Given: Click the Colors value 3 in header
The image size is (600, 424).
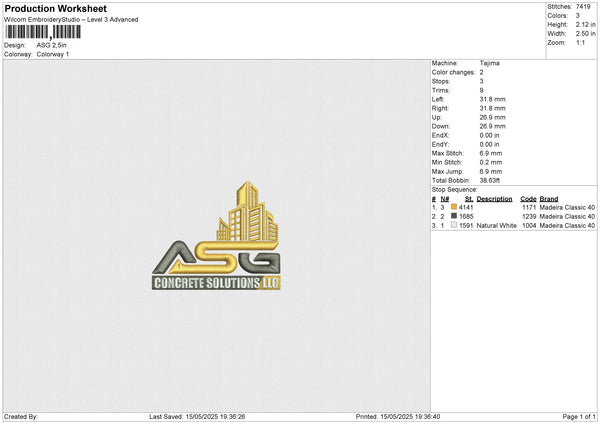Looking at the screenshot, I should tap(578, 16).
